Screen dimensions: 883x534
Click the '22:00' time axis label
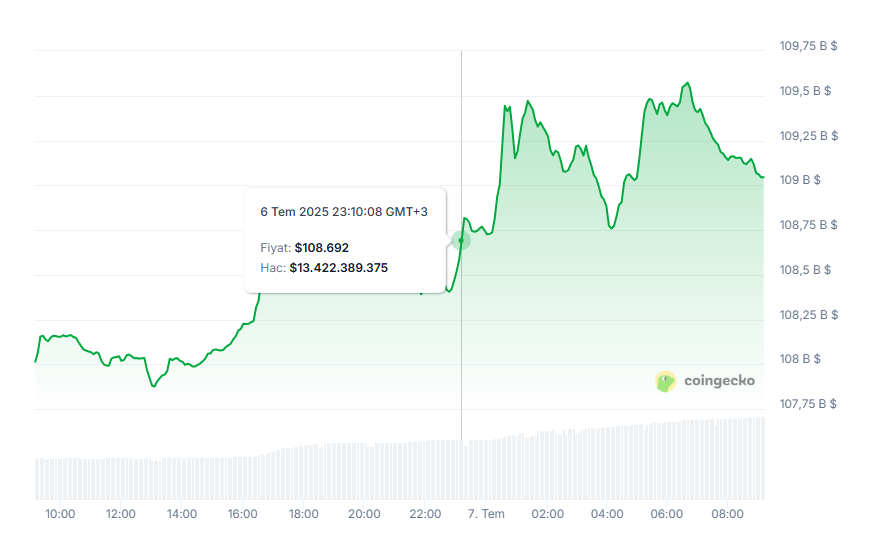425,514
